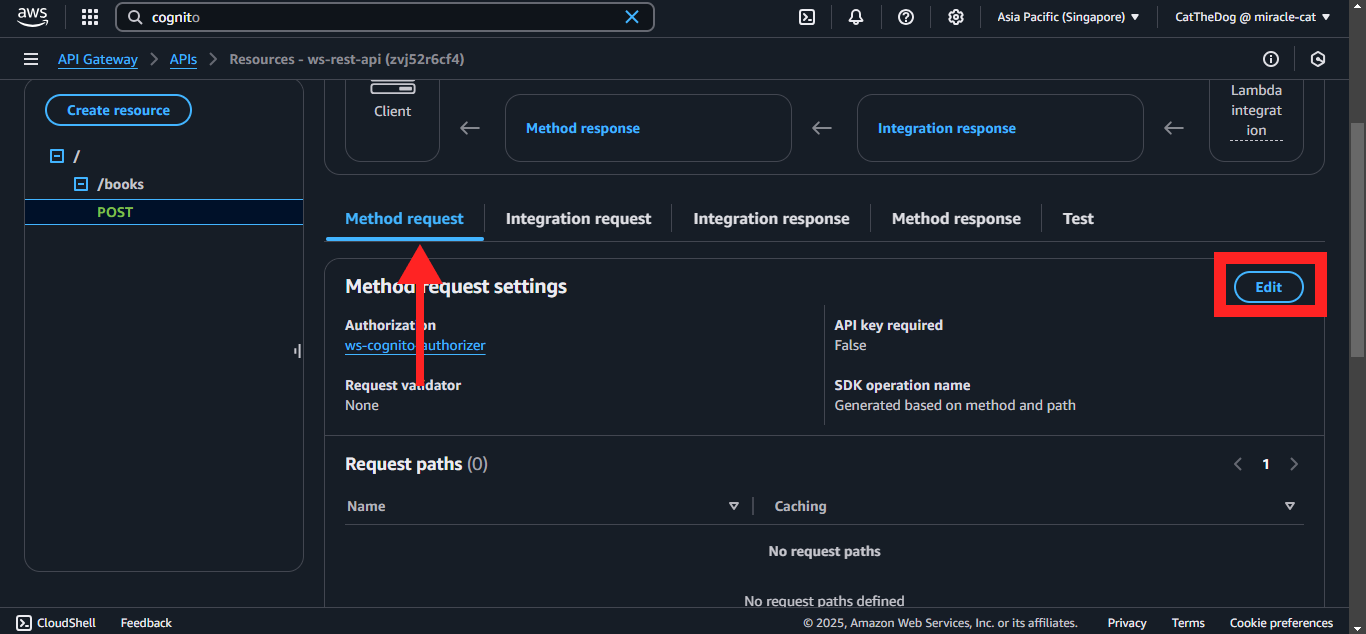The image size is (1366, 634).
Task: Click the SDK operation name label
Action: click(902, 385)
